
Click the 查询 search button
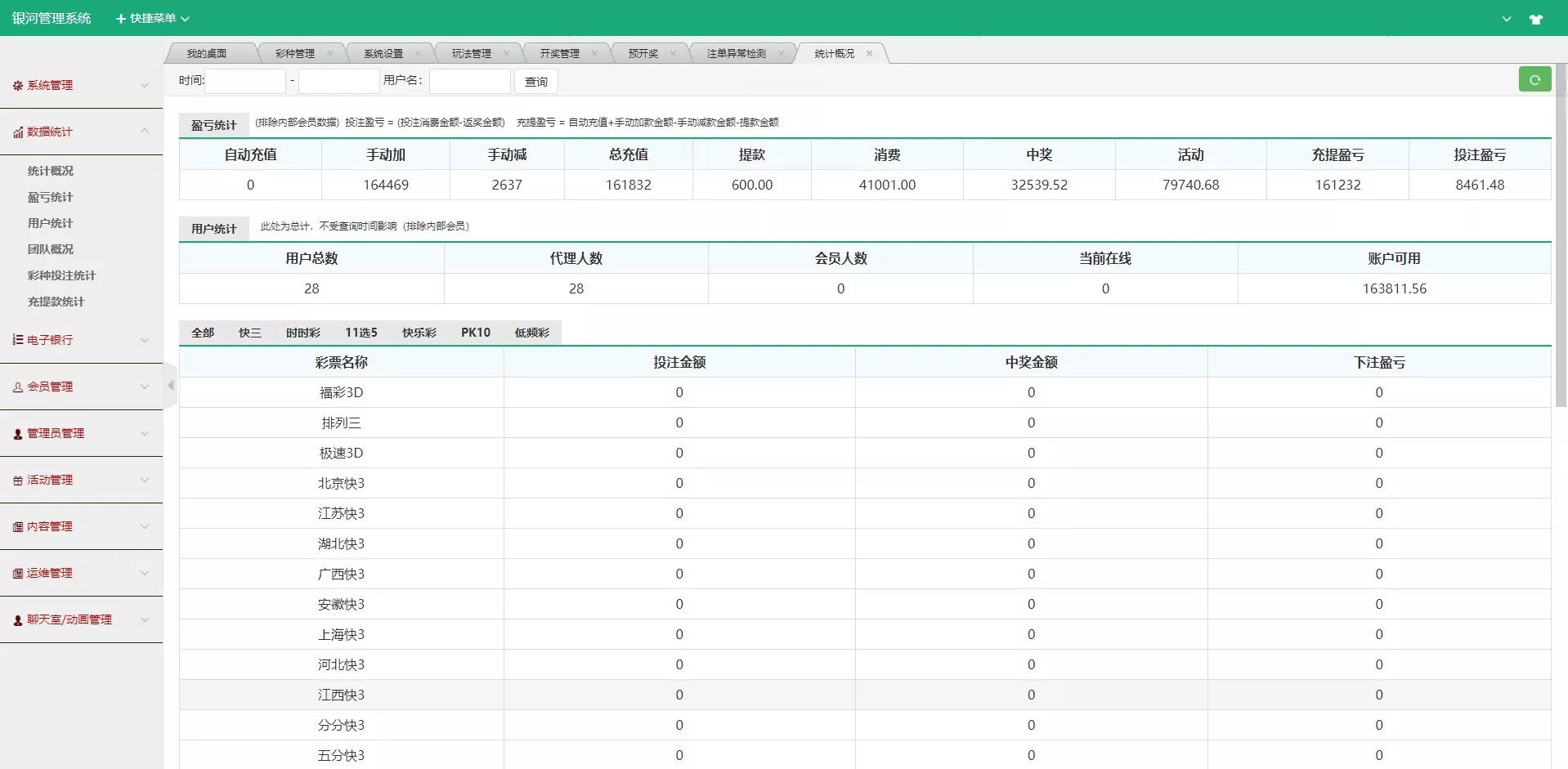tap(535, 81)
